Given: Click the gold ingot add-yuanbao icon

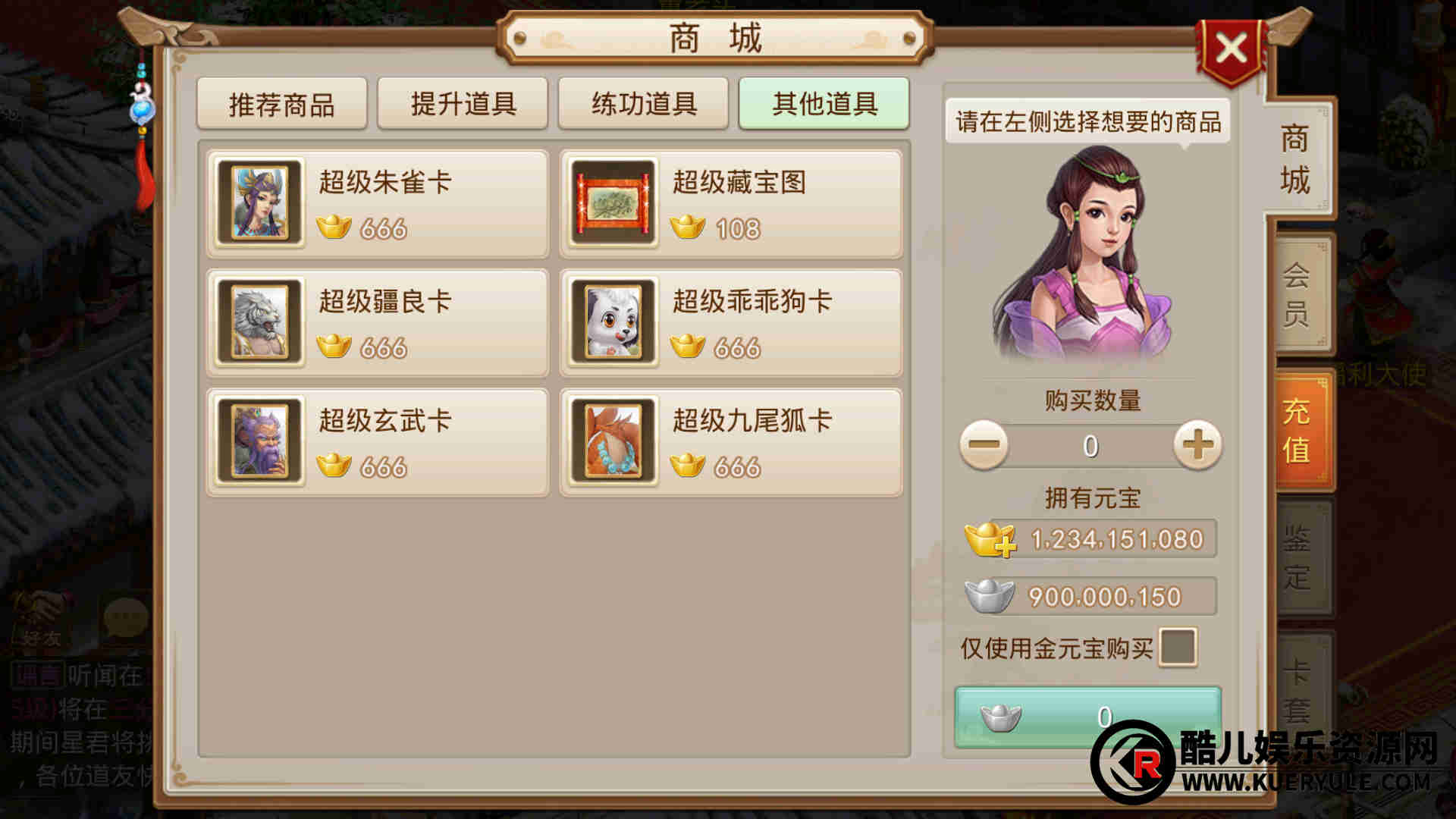Looking at the screenshot, I should tap(990, 539).
